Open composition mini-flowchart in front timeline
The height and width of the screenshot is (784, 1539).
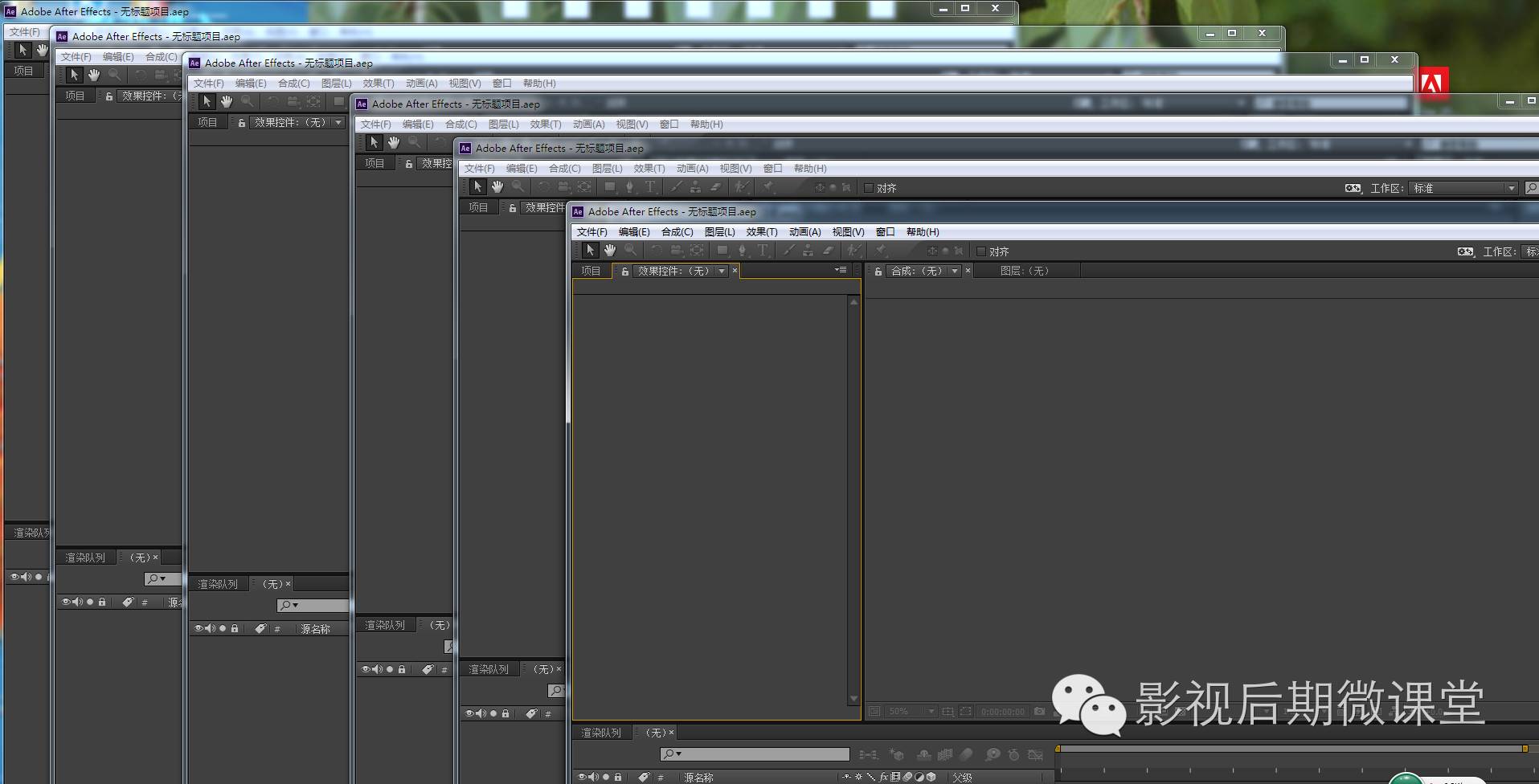coord(868,755)
